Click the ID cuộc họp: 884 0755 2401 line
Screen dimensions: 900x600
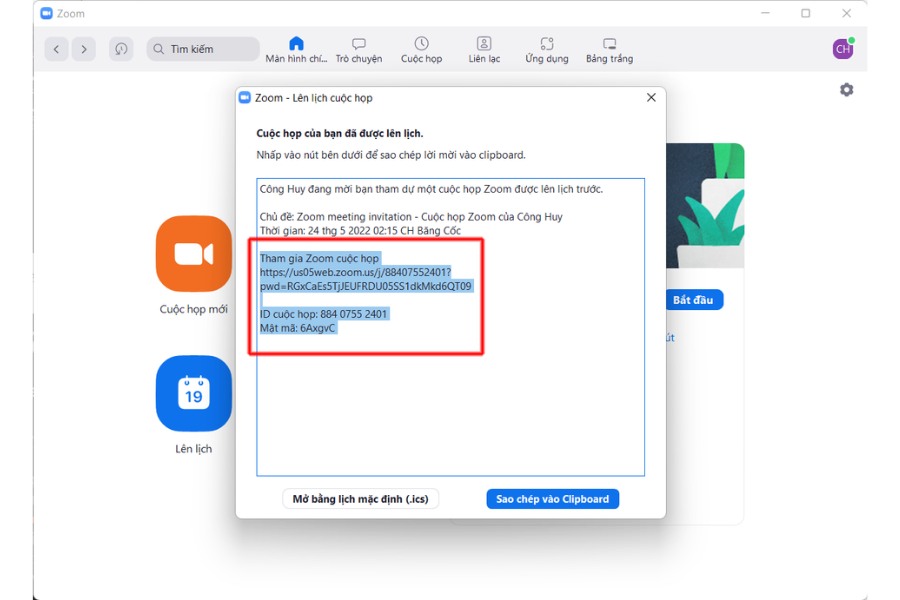click(x=324, y=314)
